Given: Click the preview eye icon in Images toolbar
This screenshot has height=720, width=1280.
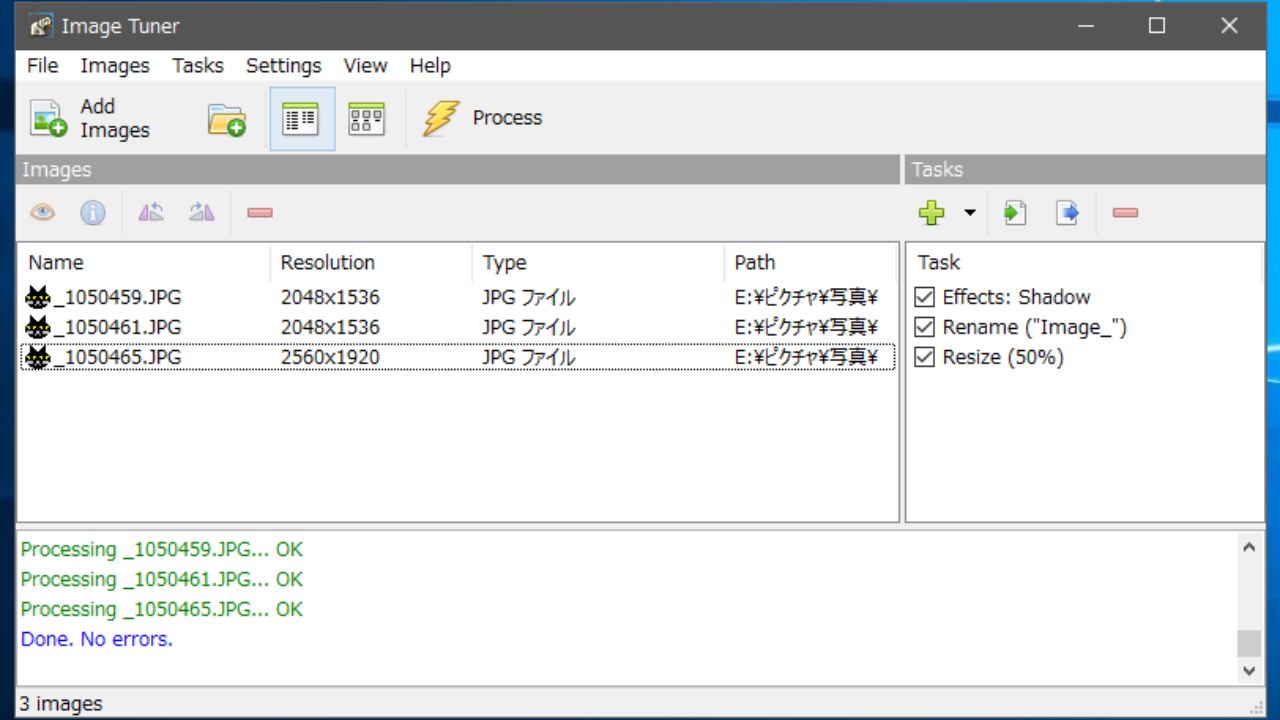Looking at the screenshot, I should (x=42, y=212).
